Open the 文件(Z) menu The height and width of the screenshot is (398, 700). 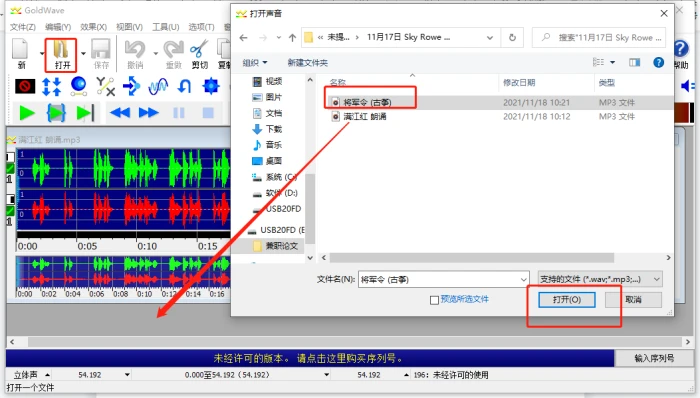tap(23, 27)
